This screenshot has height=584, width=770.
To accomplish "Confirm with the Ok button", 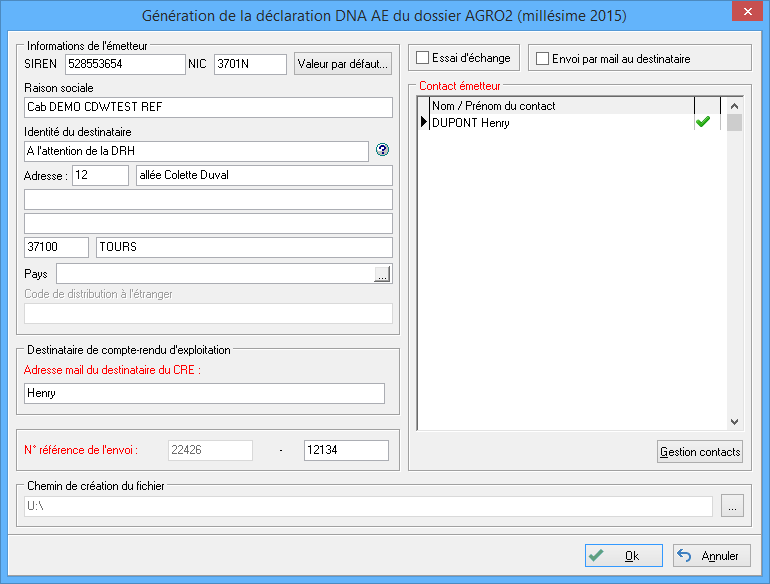I will tap(623, 556).
